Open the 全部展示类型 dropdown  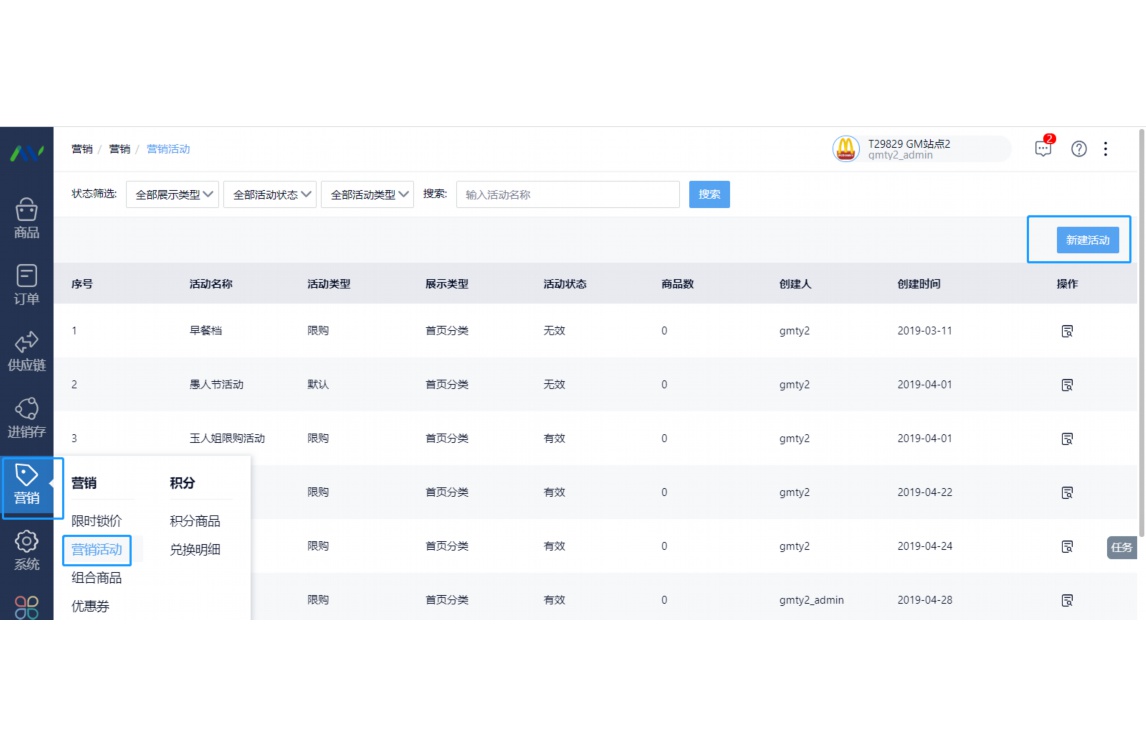[172, 194]
